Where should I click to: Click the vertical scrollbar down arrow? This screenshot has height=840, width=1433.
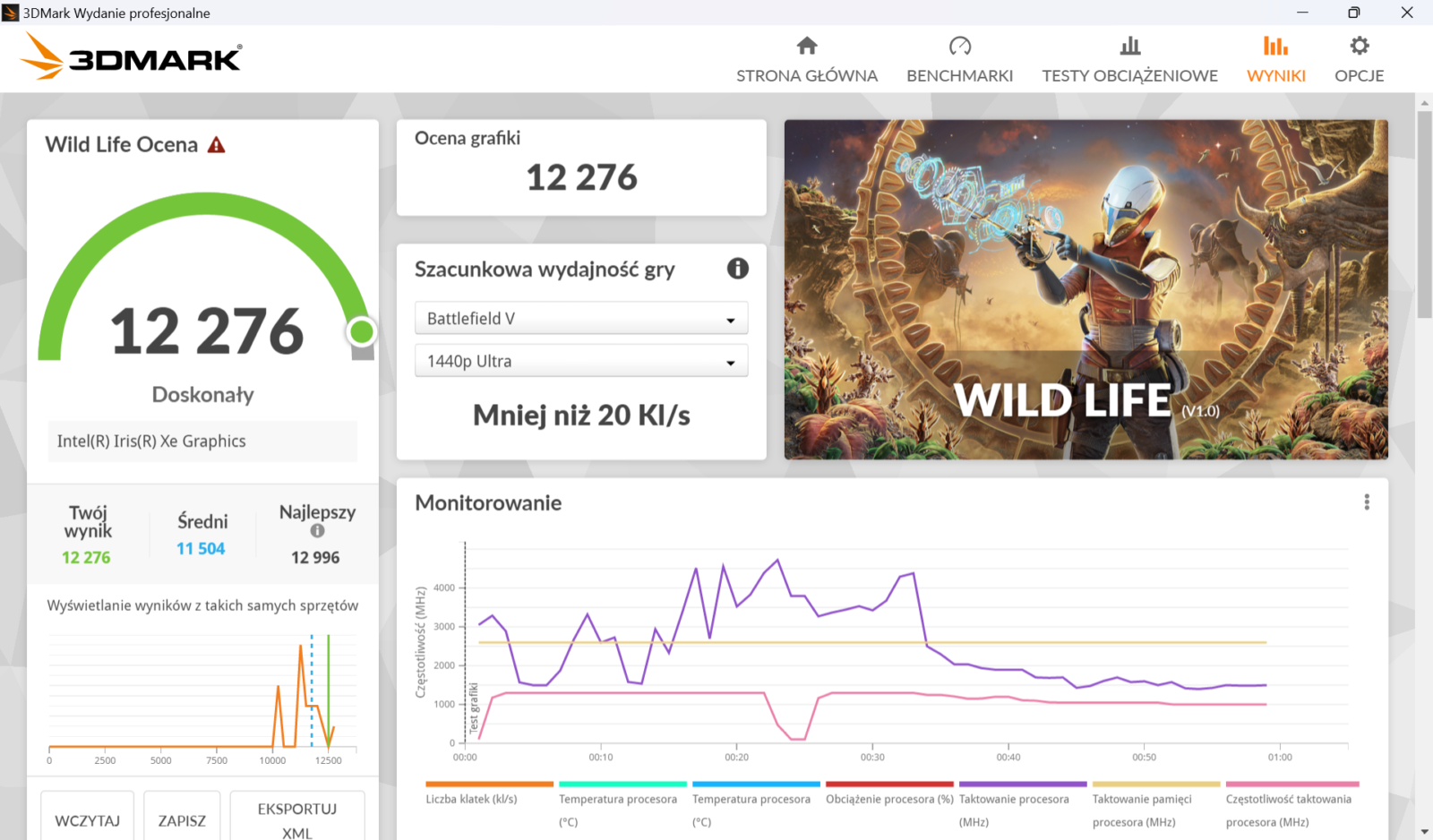click(x=1424, y=832)
